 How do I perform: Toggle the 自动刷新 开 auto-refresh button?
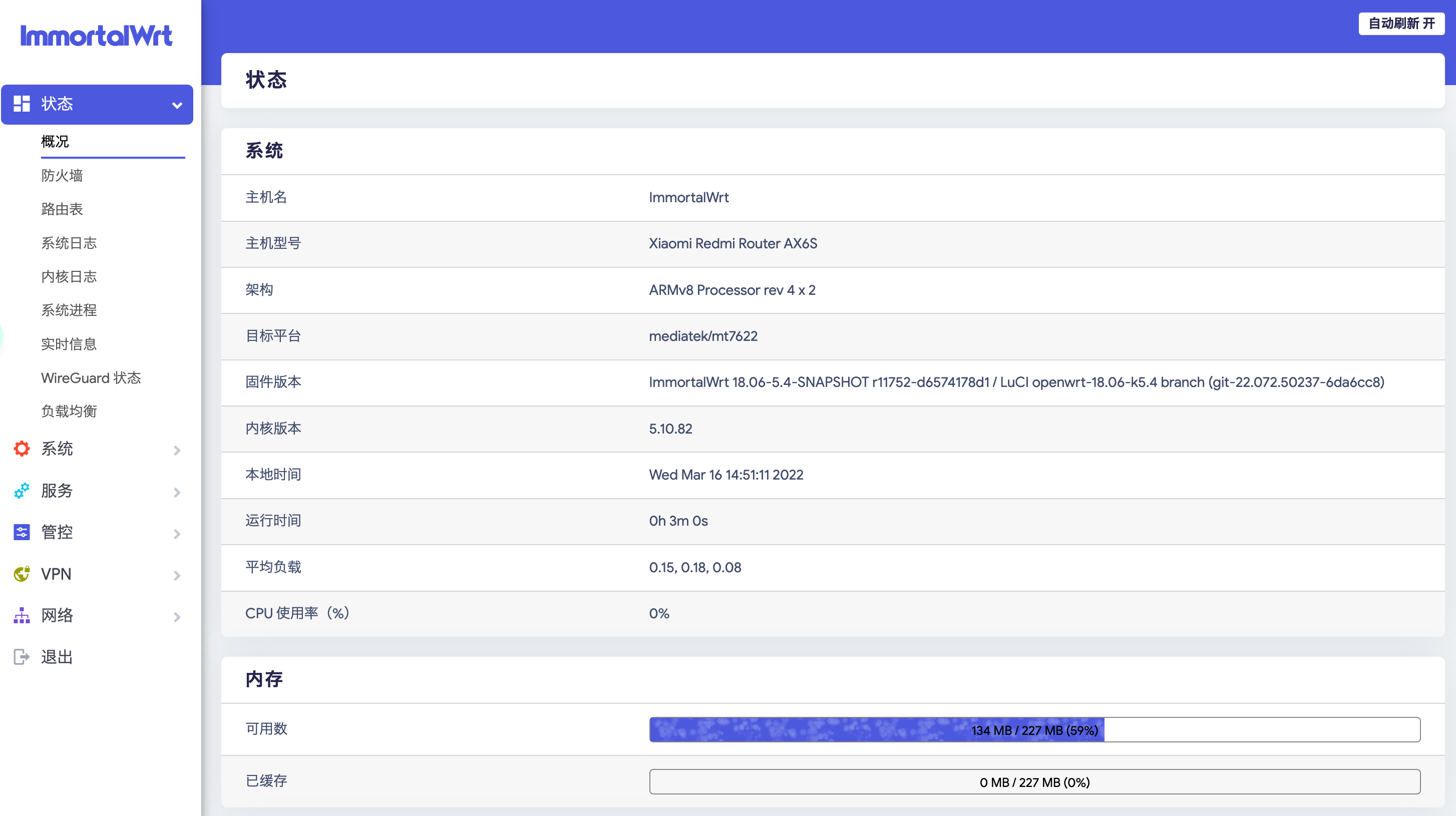click(x=1401, y=23)
